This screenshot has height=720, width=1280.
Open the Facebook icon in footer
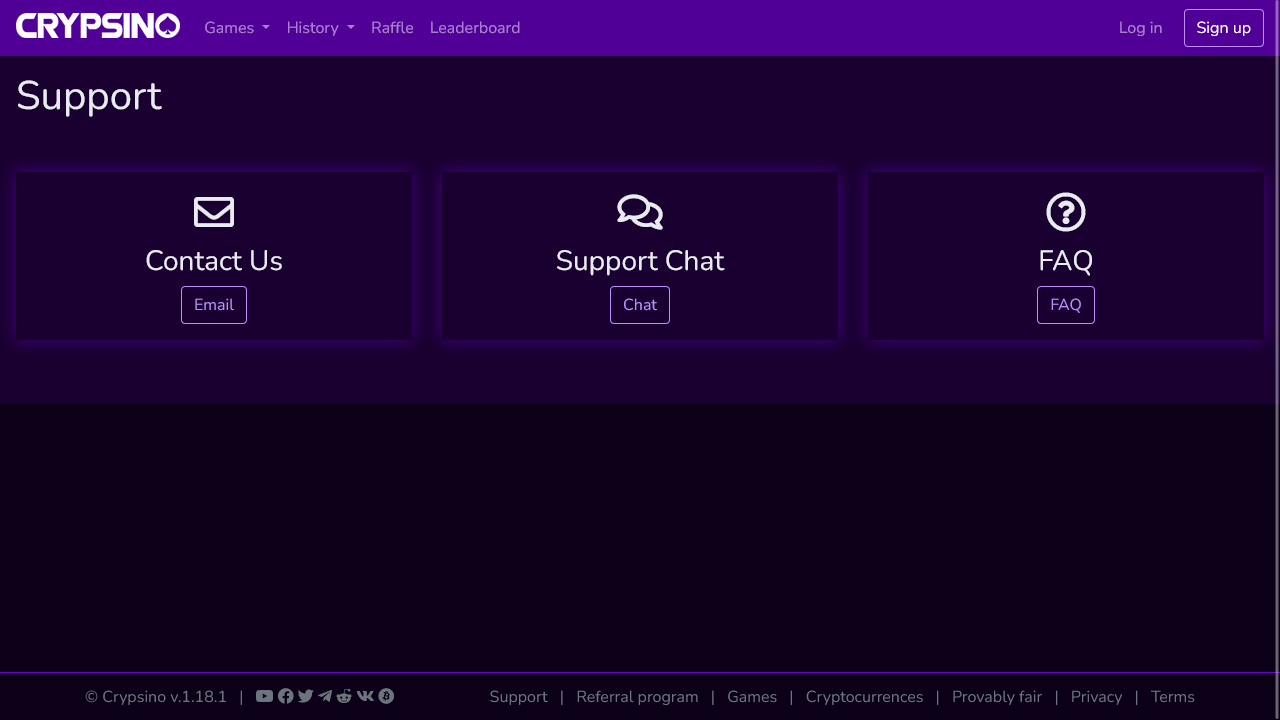[286, 696]
